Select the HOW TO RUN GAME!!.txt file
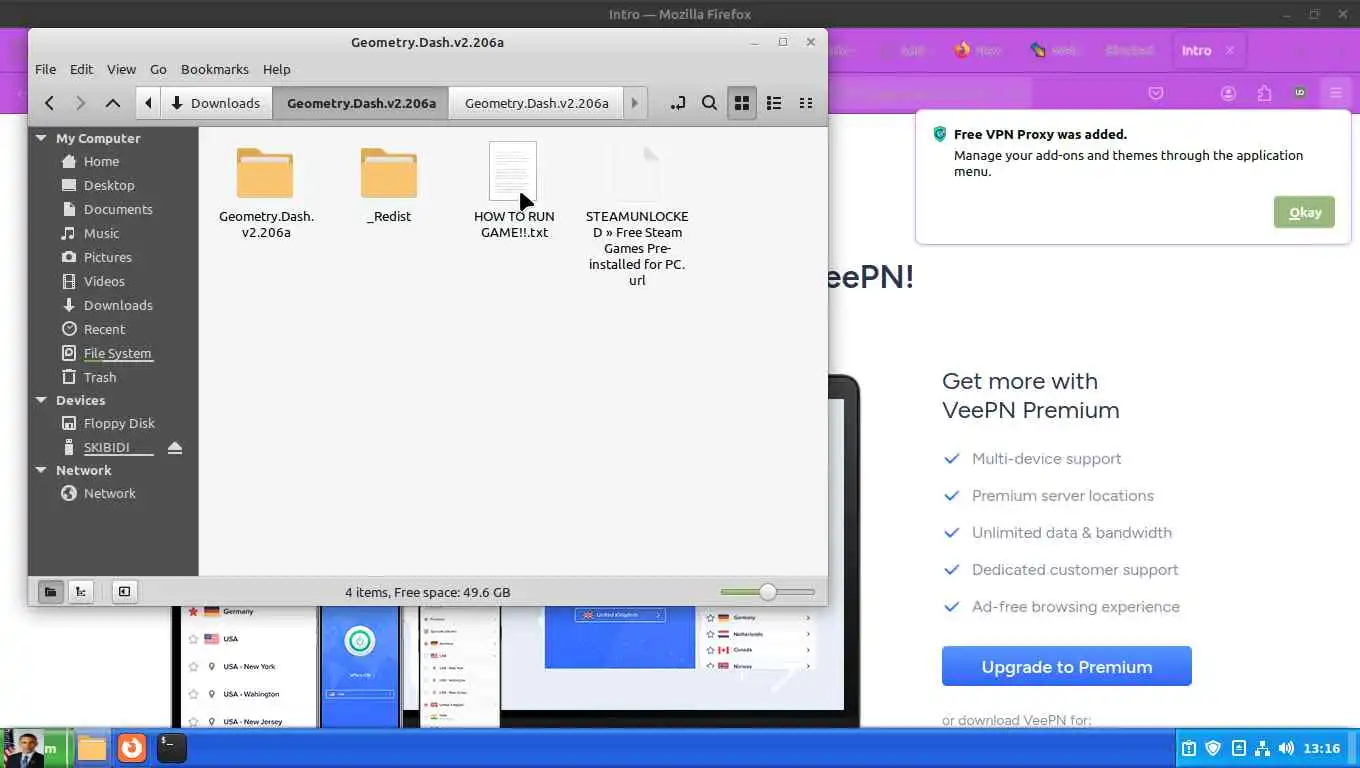 pyautogui.click(x=513, y=190)
